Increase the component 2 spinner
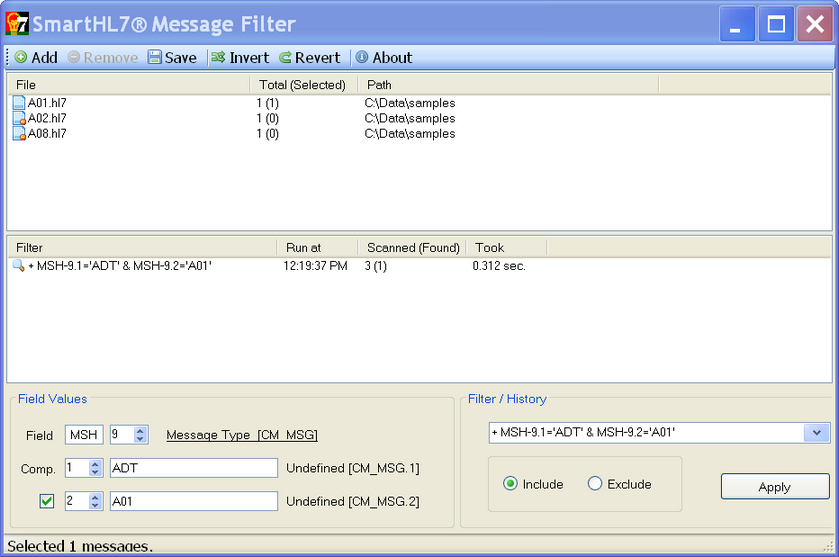The height and width of the screenshot is (557, 839). [95, 497]
